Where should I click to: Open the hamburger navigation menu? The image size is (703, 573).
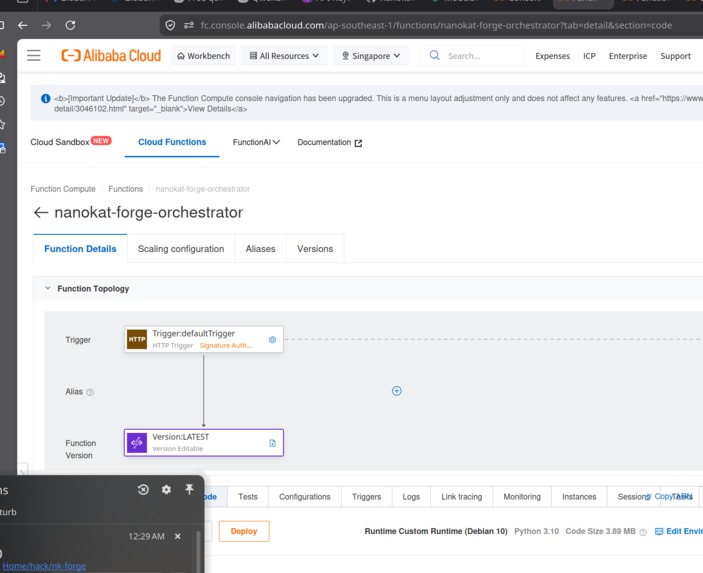tap(34, 56)
